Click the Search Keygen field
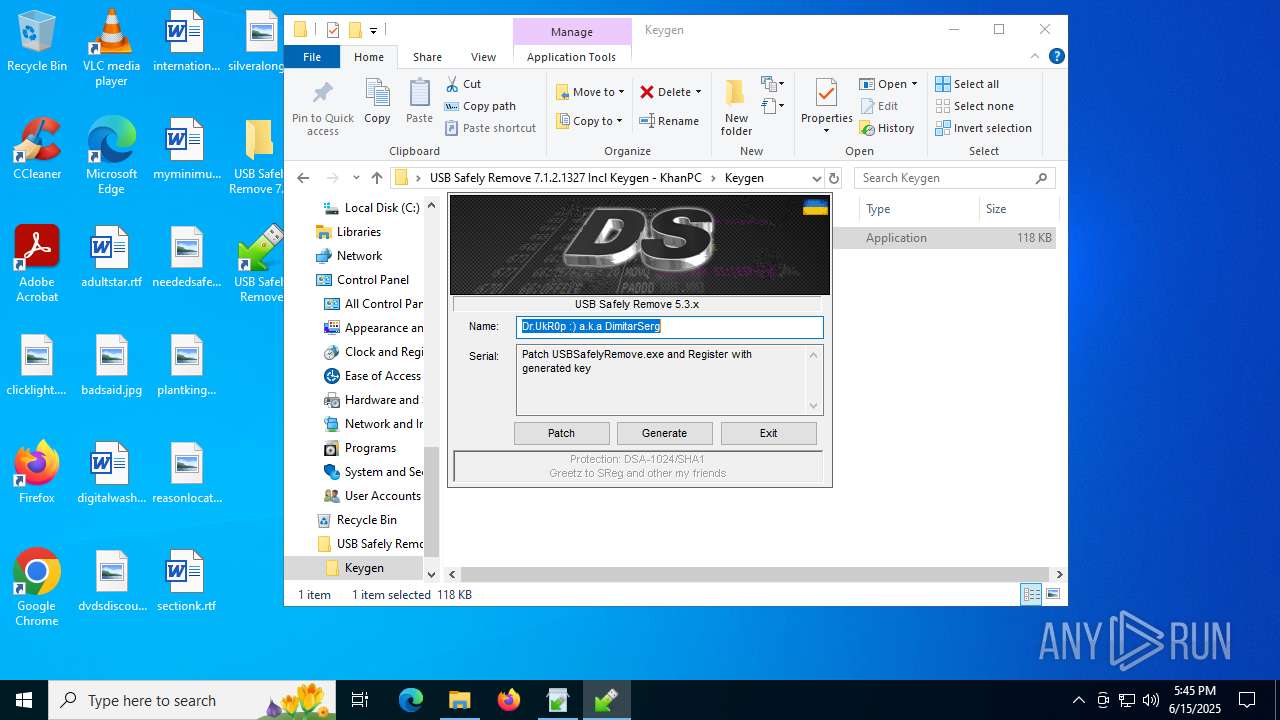Screen dimensions: 1280x720 tap(955, 178)
